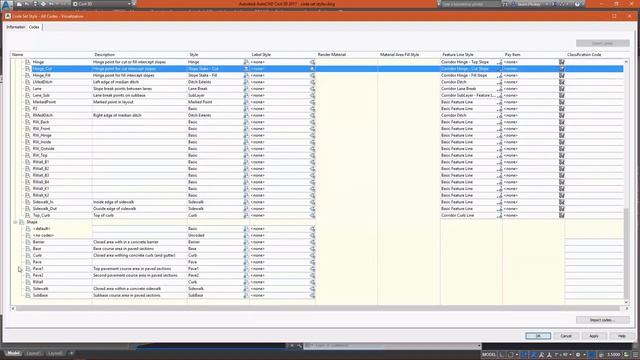Click pay item icon for Sidewalk_Out row
The width and height of the screenshot is (640, 360).
tap(562, 209)
